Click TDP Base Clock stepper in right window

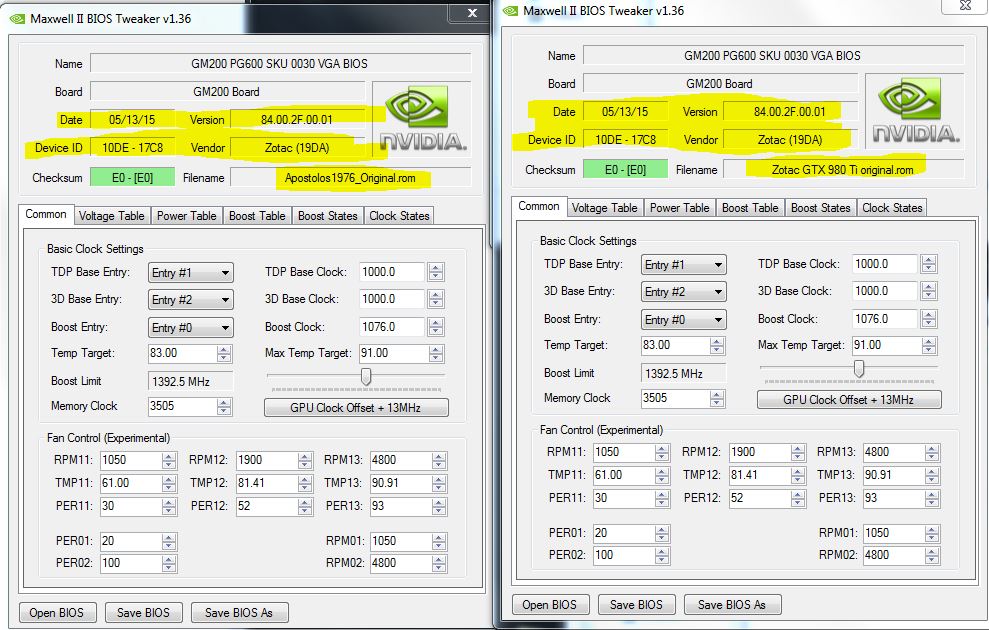pos(928,264)
